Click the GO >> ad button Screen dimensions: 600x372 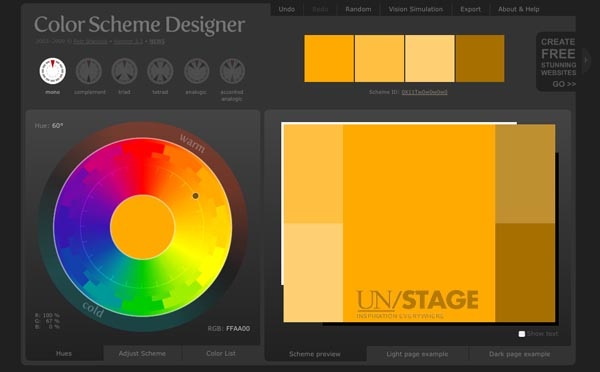(x=564, y=84)
